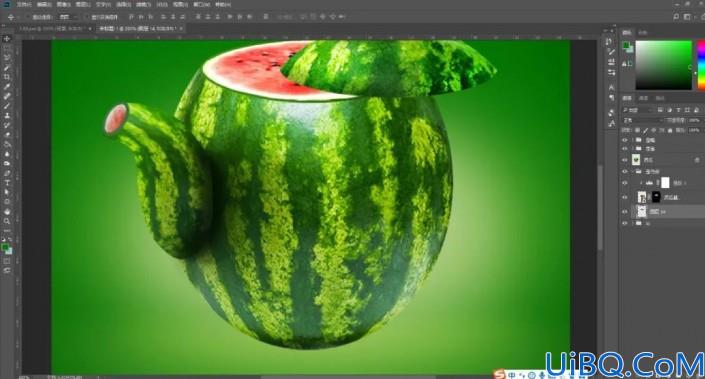Viewport: 705px width, 379px height.
Task: Toggle Quick Mask mode in toolbar
Action: (x=7, y=261)
